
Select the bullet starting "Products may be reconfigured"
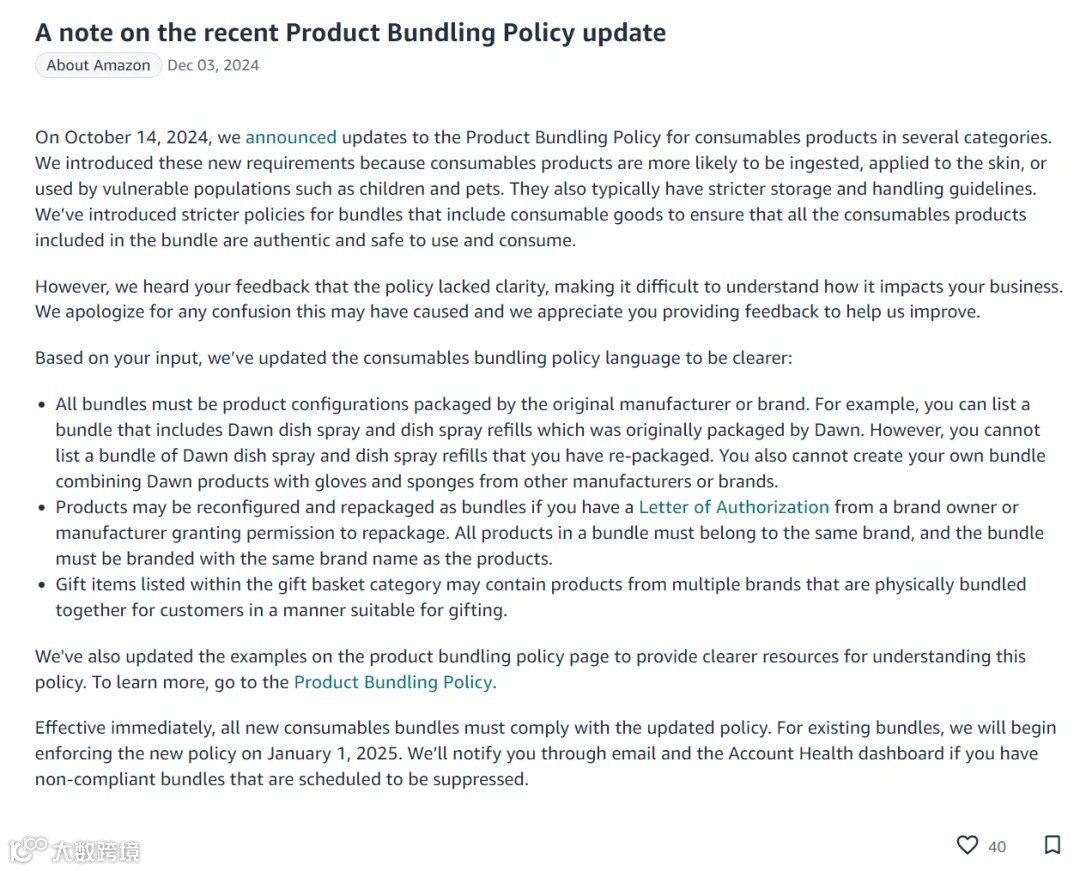[x=548, y=532]
